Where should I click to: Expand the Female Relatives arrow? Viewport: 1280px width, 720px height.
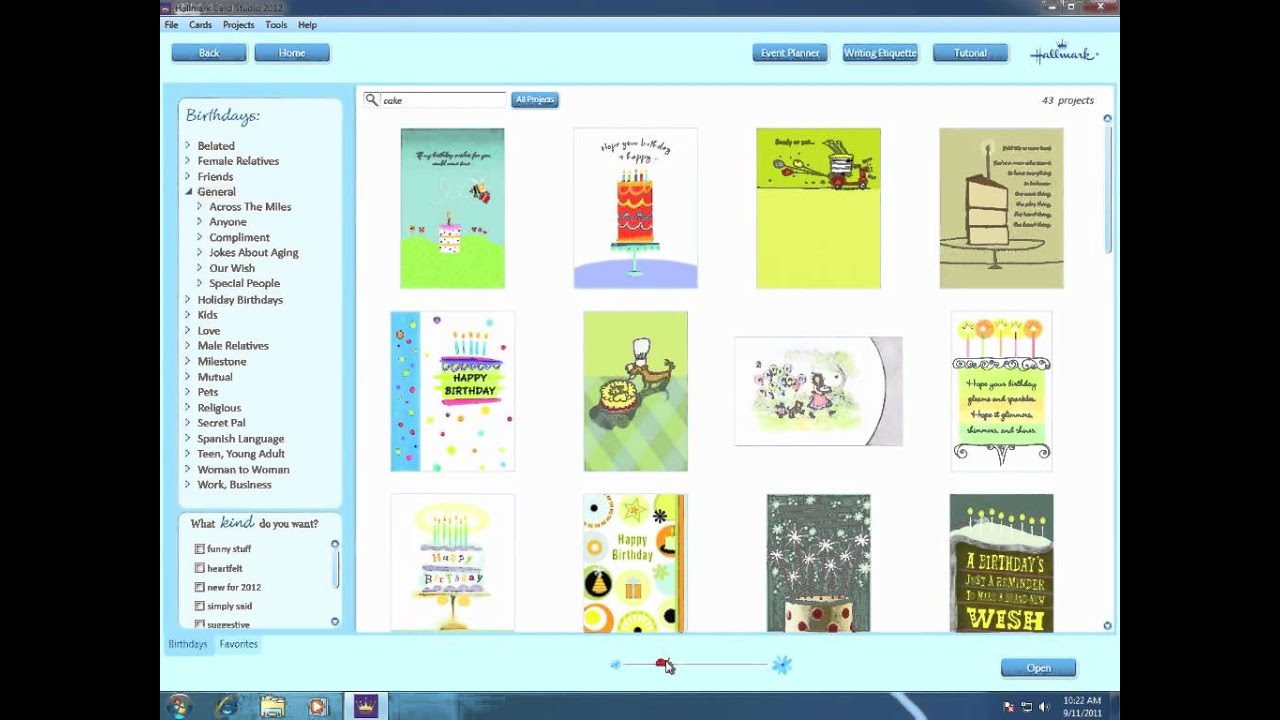(187, 160)
